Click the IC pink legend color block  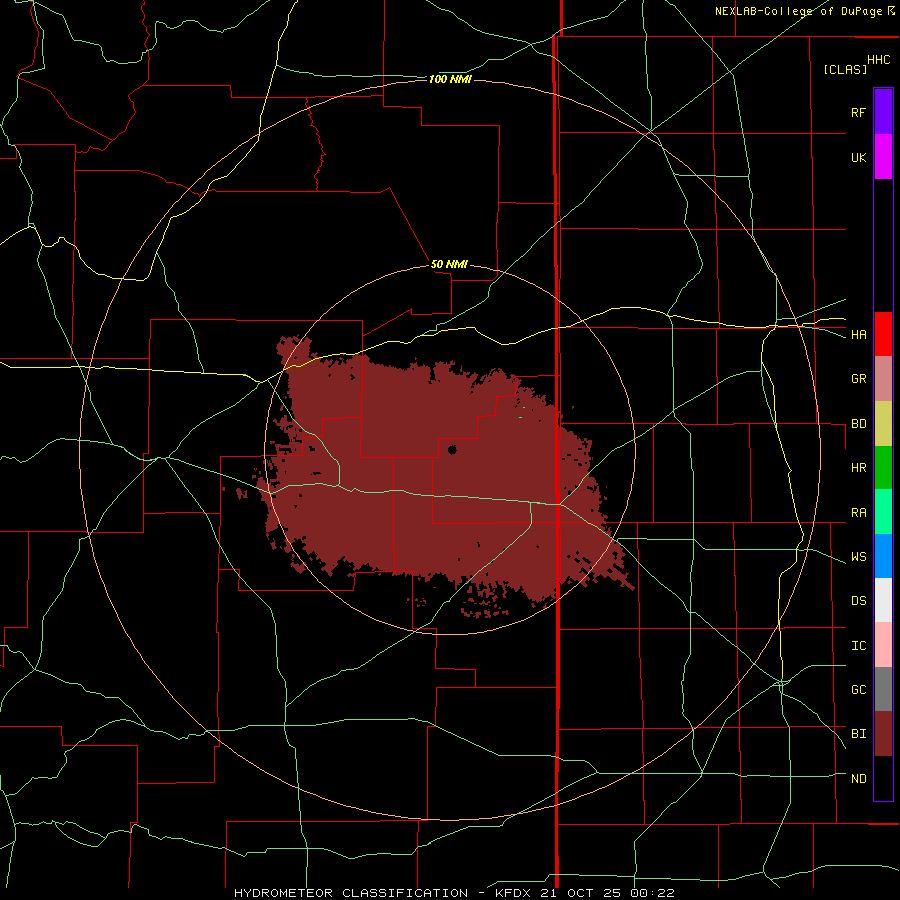(x=883, y=645)
